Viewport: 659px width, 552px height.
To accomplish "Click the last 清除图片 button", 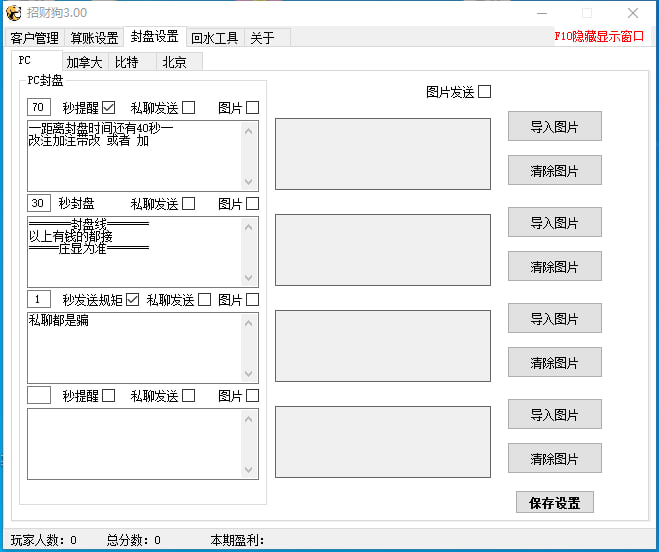I will [554, 459].
